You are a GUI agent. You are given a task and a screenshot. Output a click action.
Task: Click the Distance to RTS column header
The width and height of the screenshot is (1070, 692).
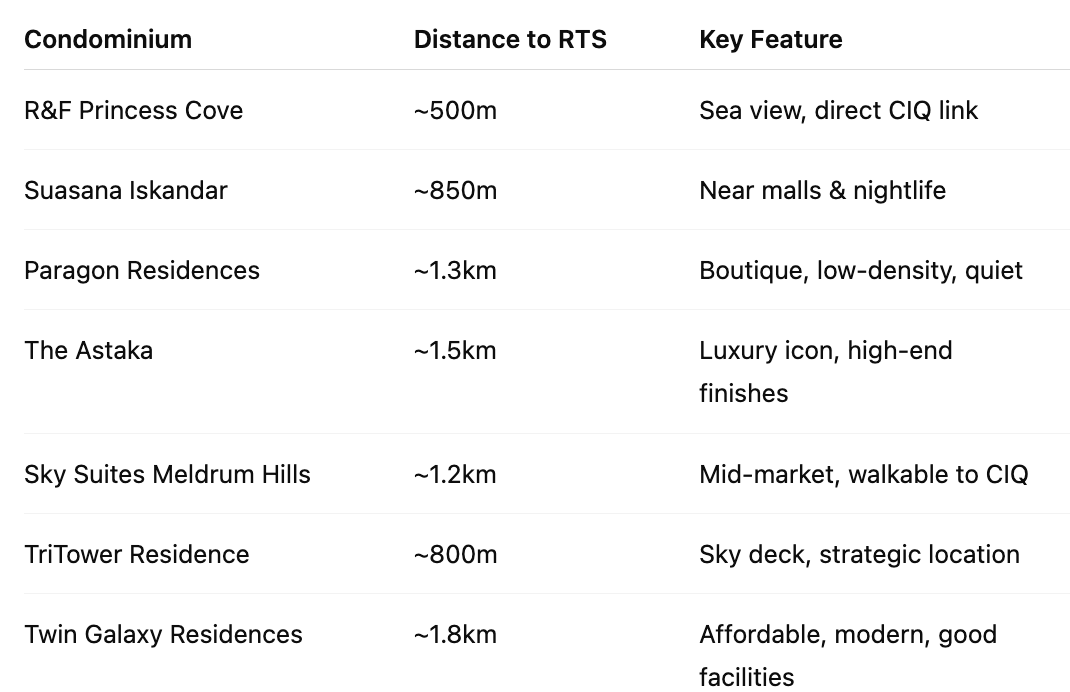click(x=510, y=40)
